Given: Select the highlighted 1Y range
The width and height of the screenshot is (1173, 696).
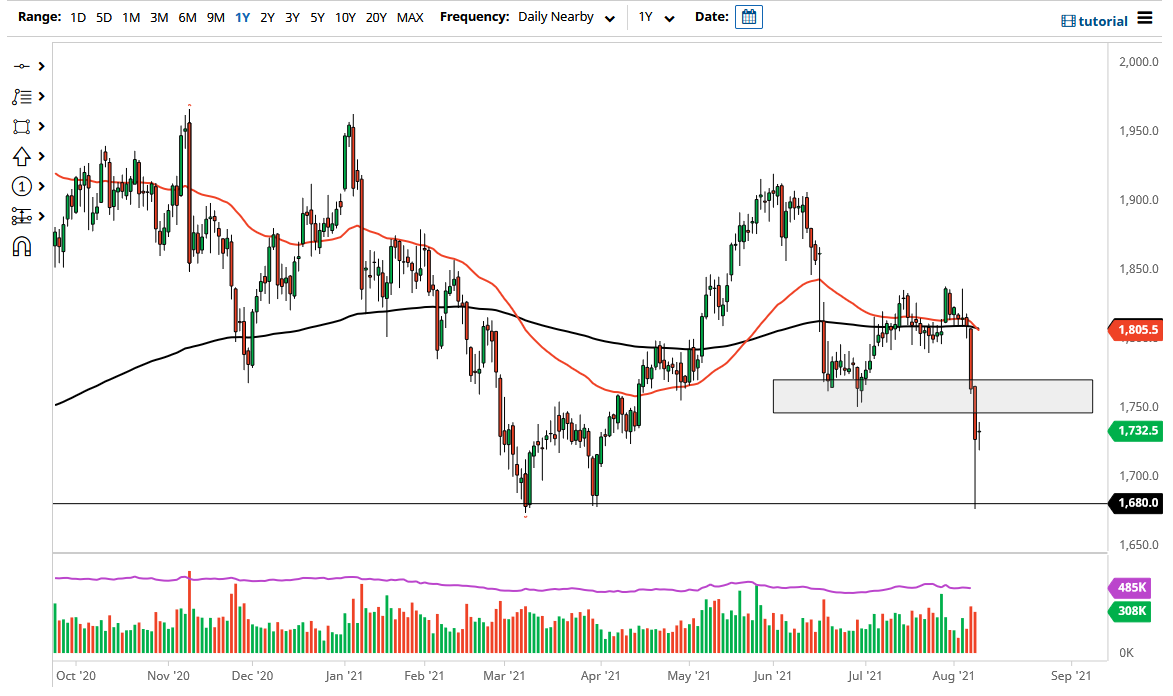Looking at the screenshot, I should (x=242, y=17).
